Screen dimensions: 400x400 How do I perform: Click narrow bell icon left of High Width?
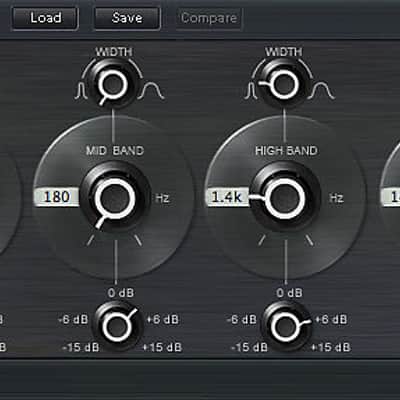(251, 91)
